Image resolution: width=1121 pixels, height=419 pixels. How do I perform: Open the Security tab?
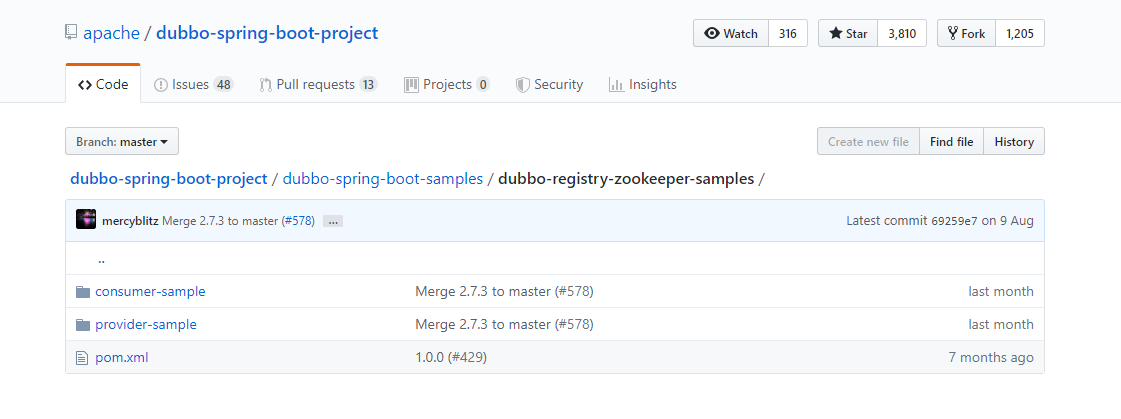tap(549, 84)
